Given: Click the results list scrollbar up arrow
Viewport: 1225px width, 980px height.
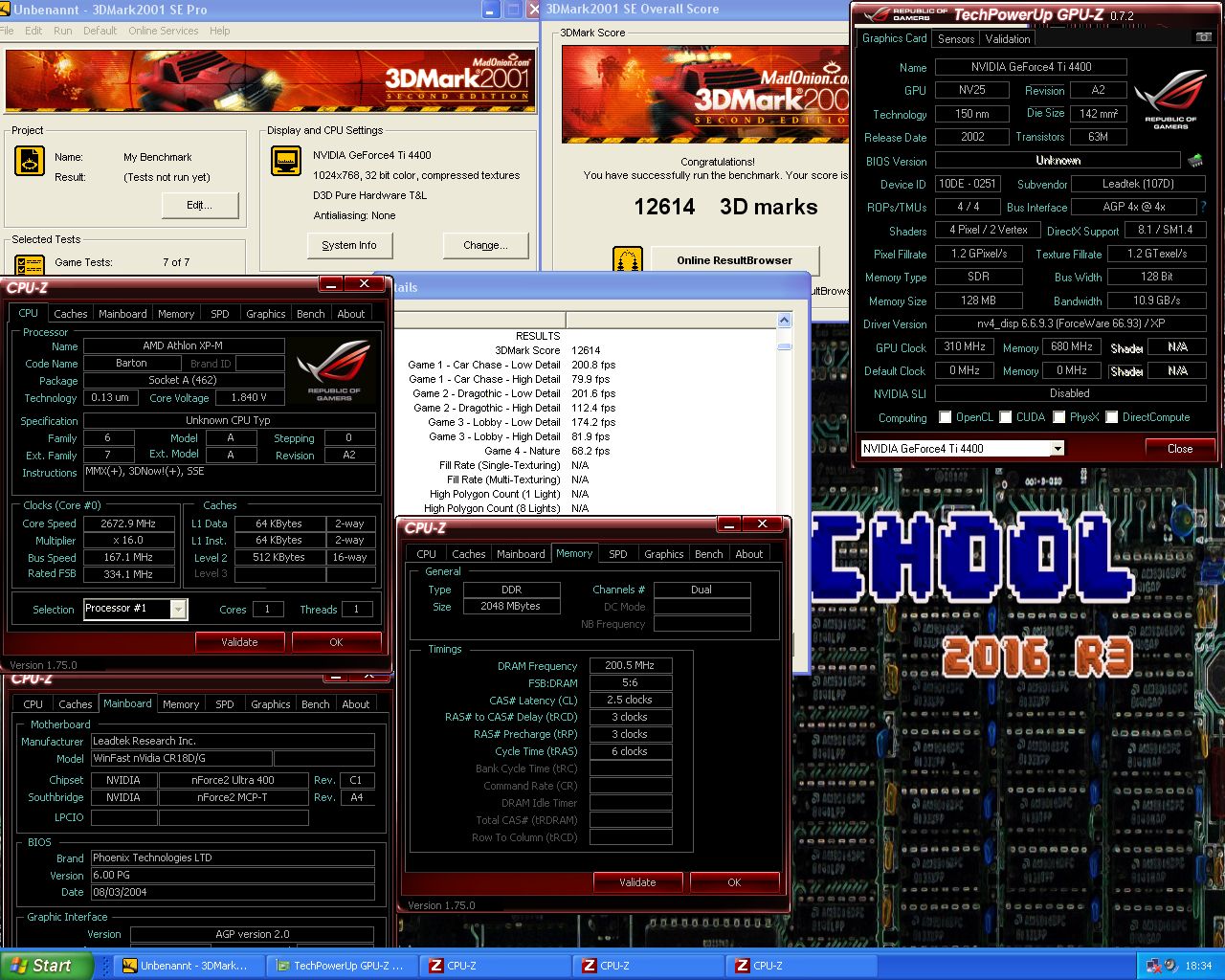Looking at the screenshot, I should [785, 321].
